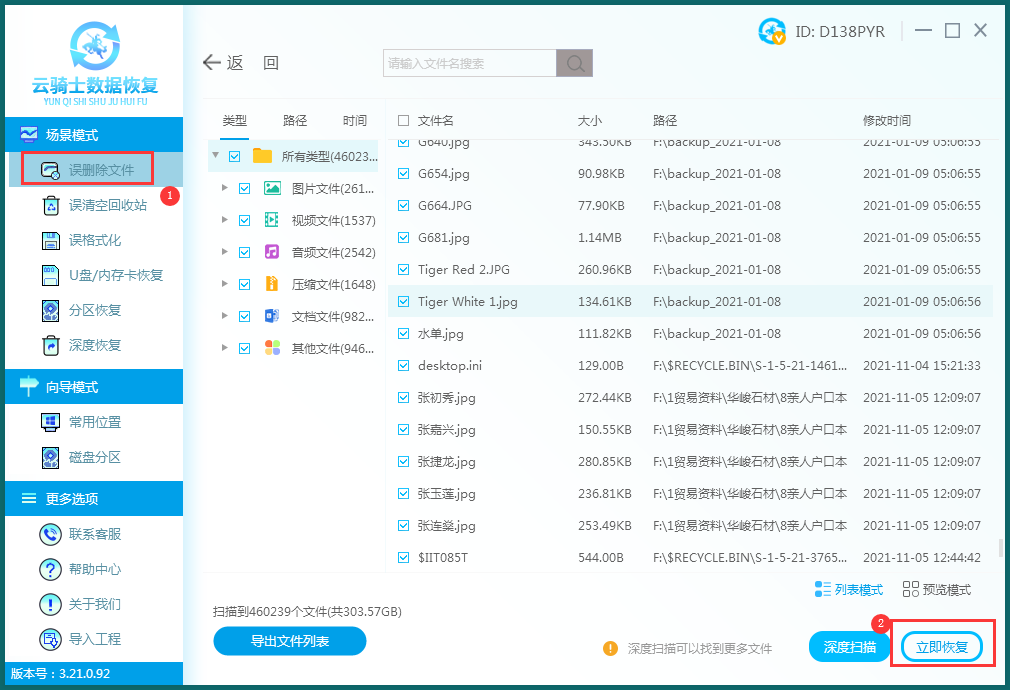
Task: Switch to the 类型 tab
Action: (x=234, y=120)
